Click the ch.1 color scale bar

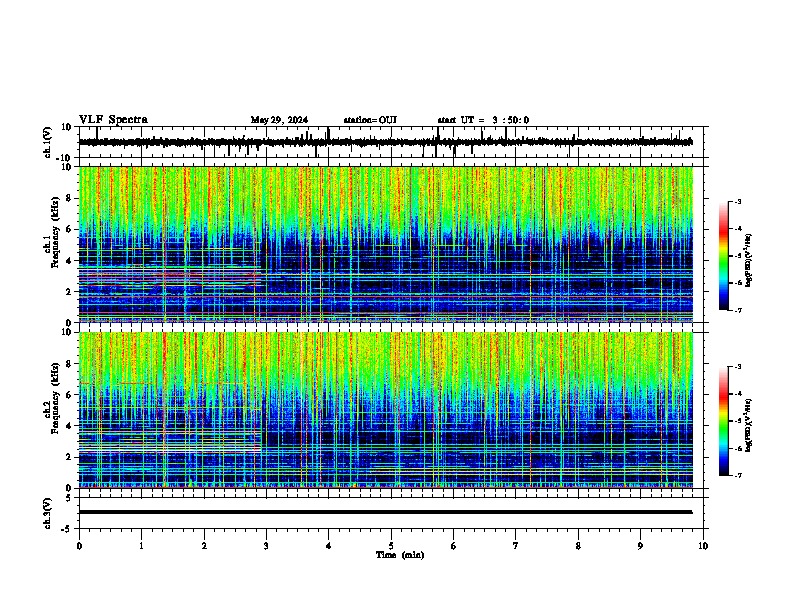pyautogui.click(x=724, y=256)
